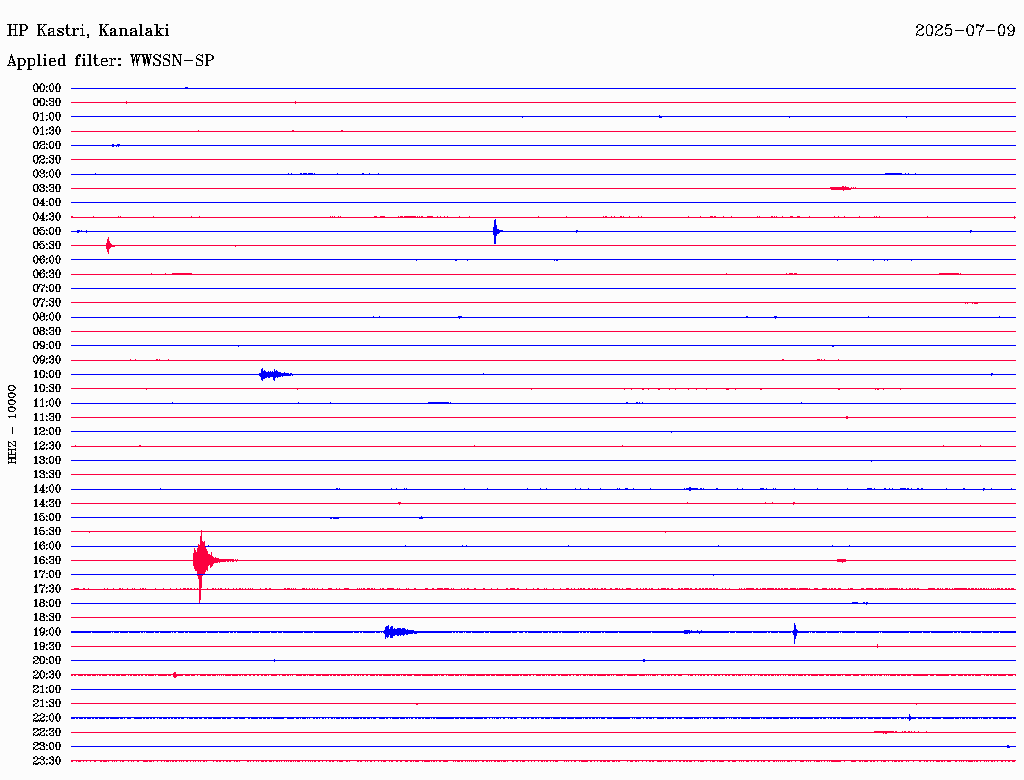Select the 14:00 time label
1024x780 pixels.
(47, 489)
